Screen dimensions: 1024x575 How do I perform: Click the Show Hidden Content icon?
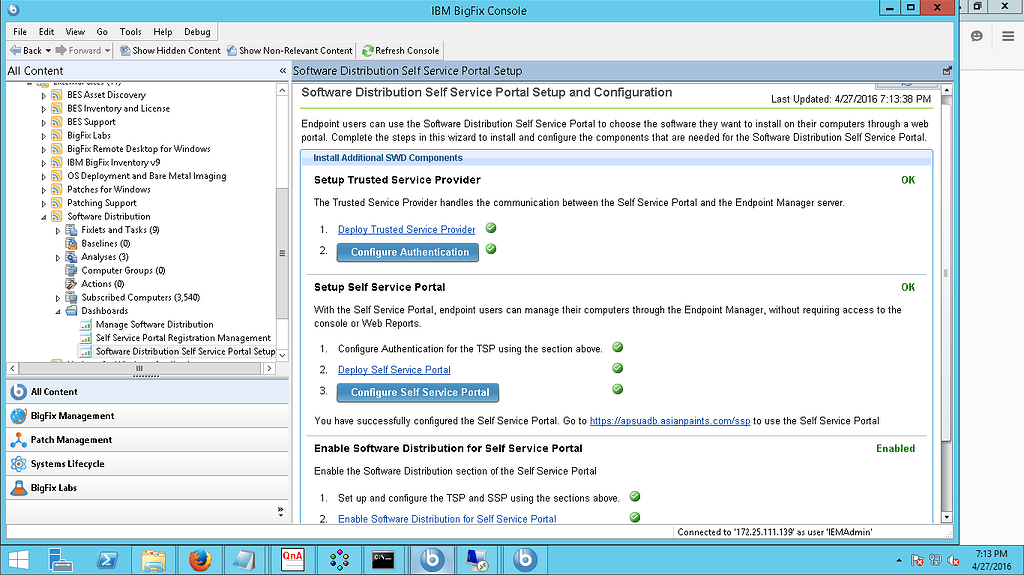click(x=125, y=50)
